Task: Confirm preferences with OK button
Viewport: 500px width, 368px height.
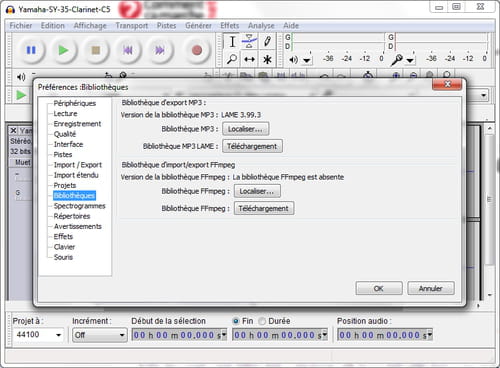Action: 379,288
